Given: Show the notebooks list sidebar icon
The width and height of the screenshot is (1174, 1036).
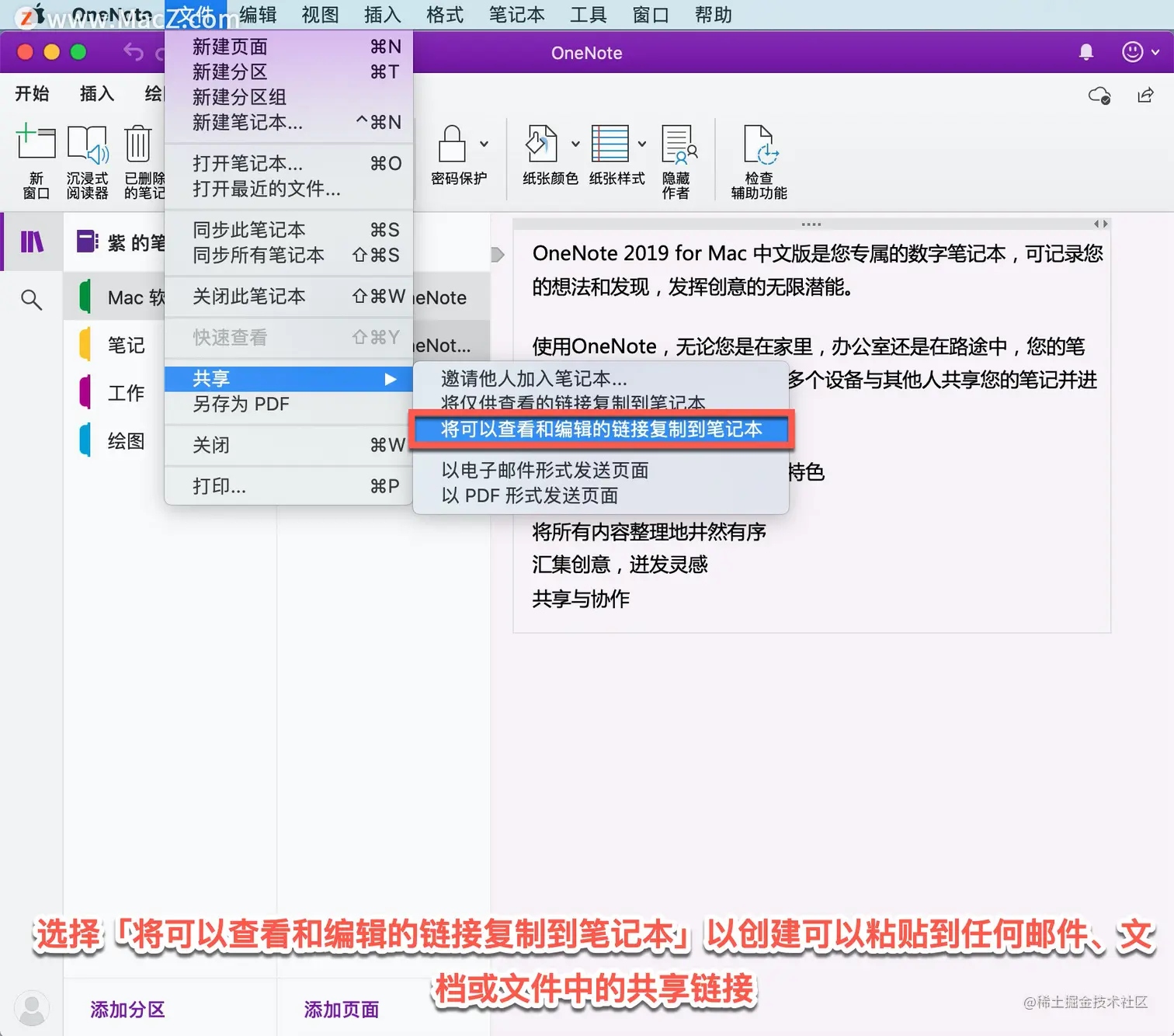Looking at the screenshot, I should coord(32,242).
